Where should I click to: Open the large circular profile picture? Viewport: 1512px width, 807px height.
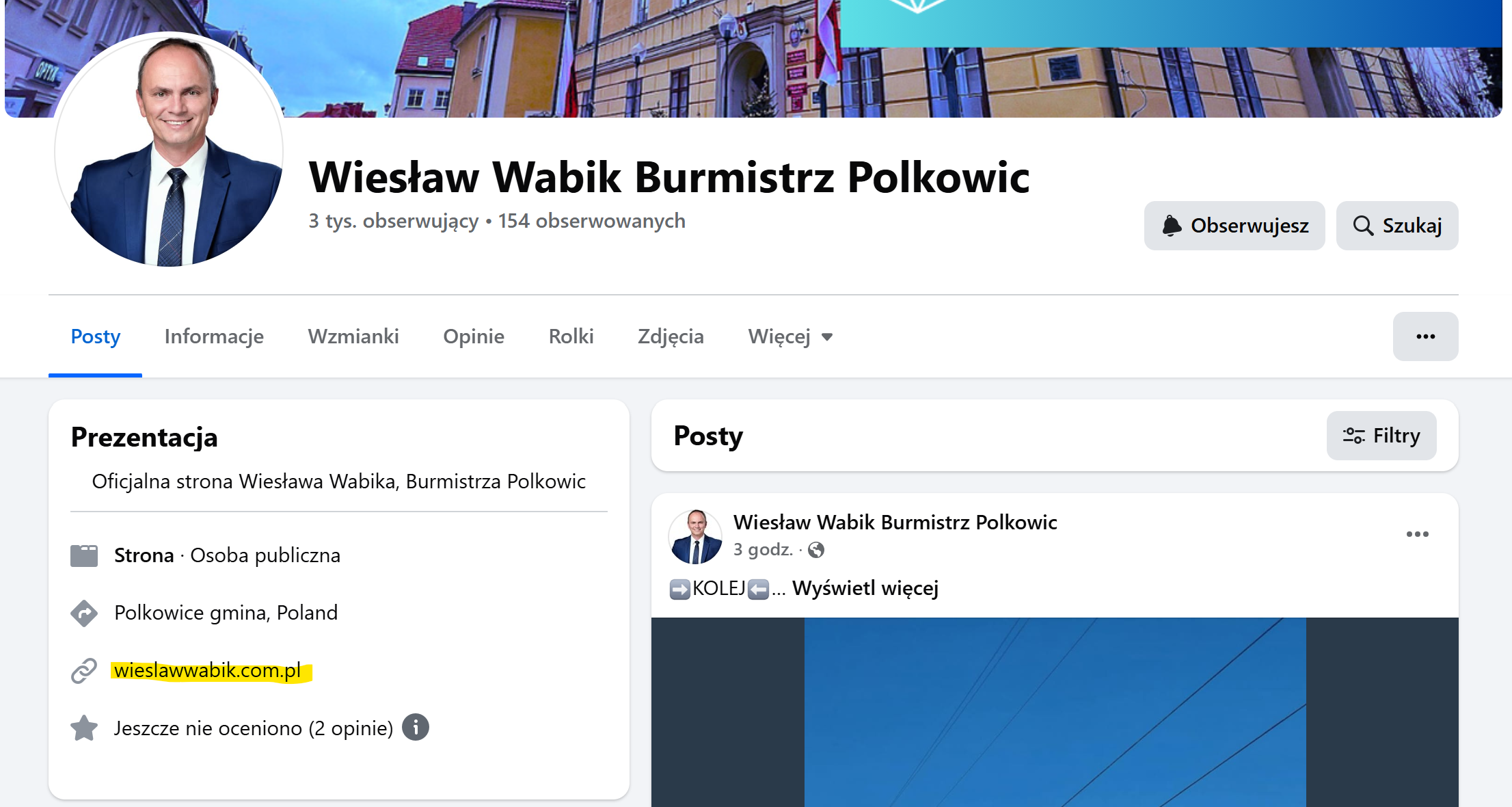(169, 152)
